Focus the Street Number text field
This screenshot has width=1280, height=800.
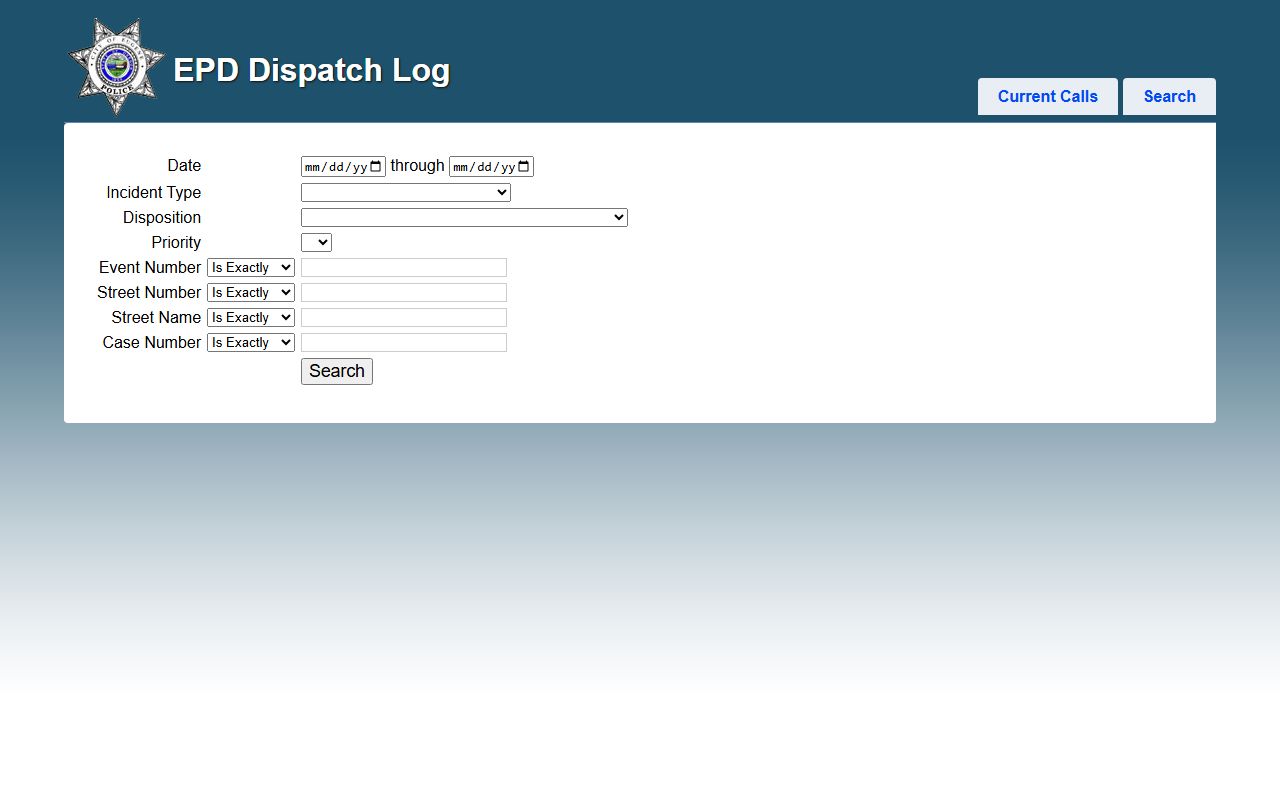(x=404, y=292)
